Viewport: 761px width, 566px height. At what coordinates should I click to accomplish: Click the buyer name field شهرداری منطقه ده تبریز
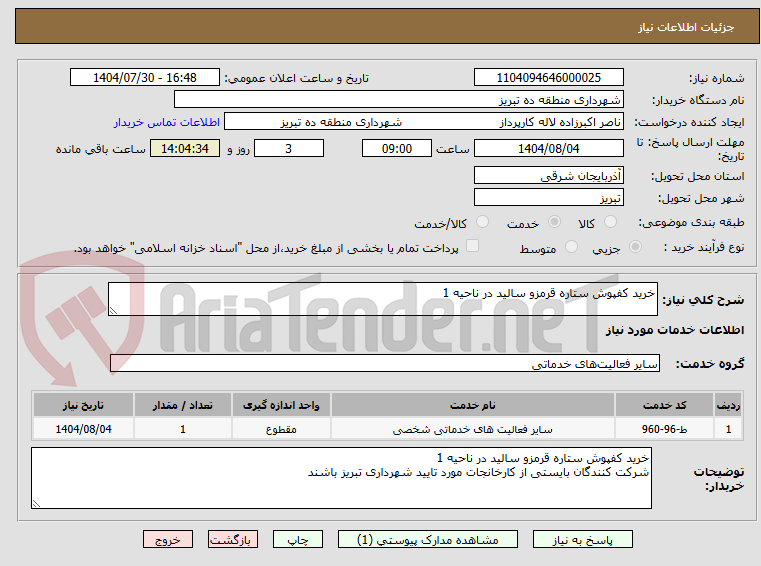(x=398, y=100)
